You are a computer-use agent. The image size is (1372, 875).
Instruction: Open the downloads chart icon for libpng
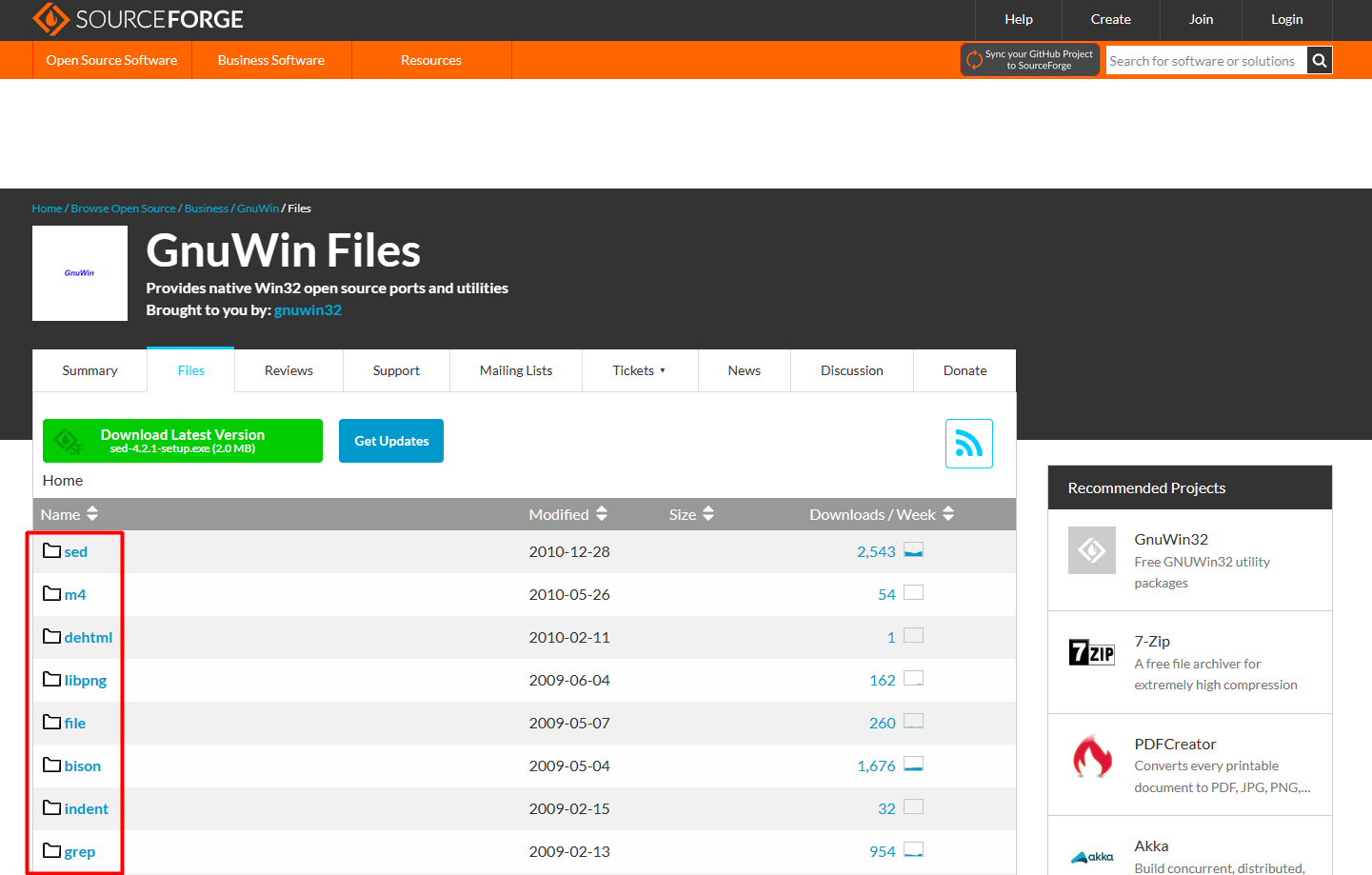point(913,679)
